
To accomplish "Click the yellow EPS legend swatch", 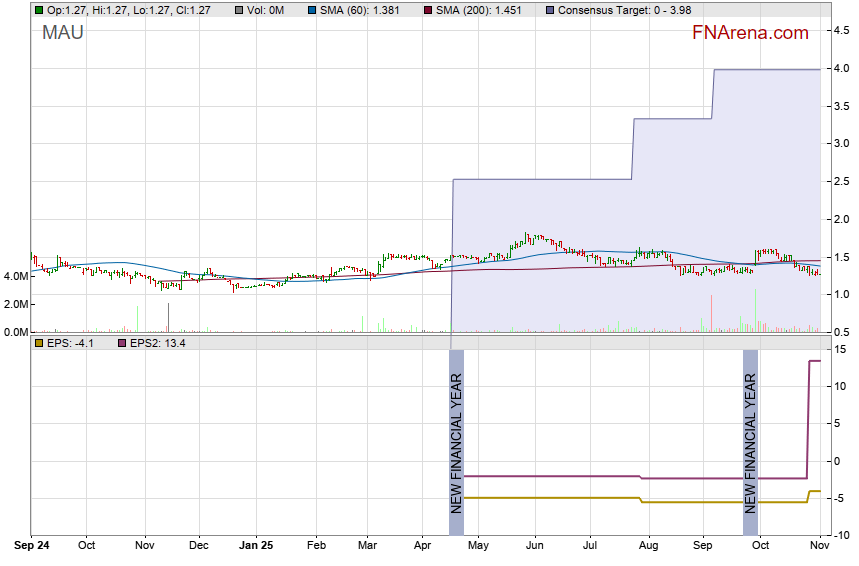I will coord(38,343).
